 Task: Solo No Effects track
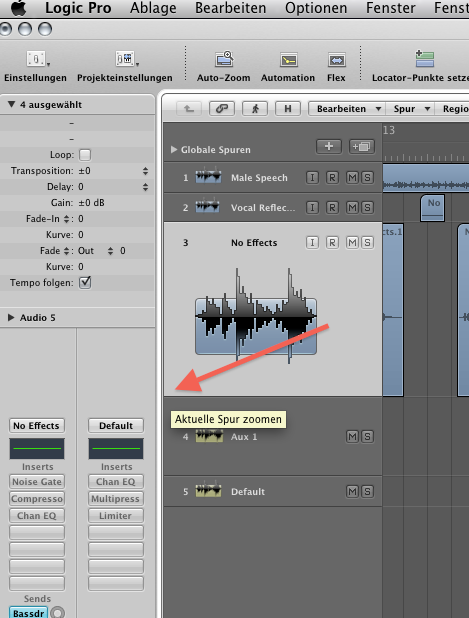[x=367, y=242]
